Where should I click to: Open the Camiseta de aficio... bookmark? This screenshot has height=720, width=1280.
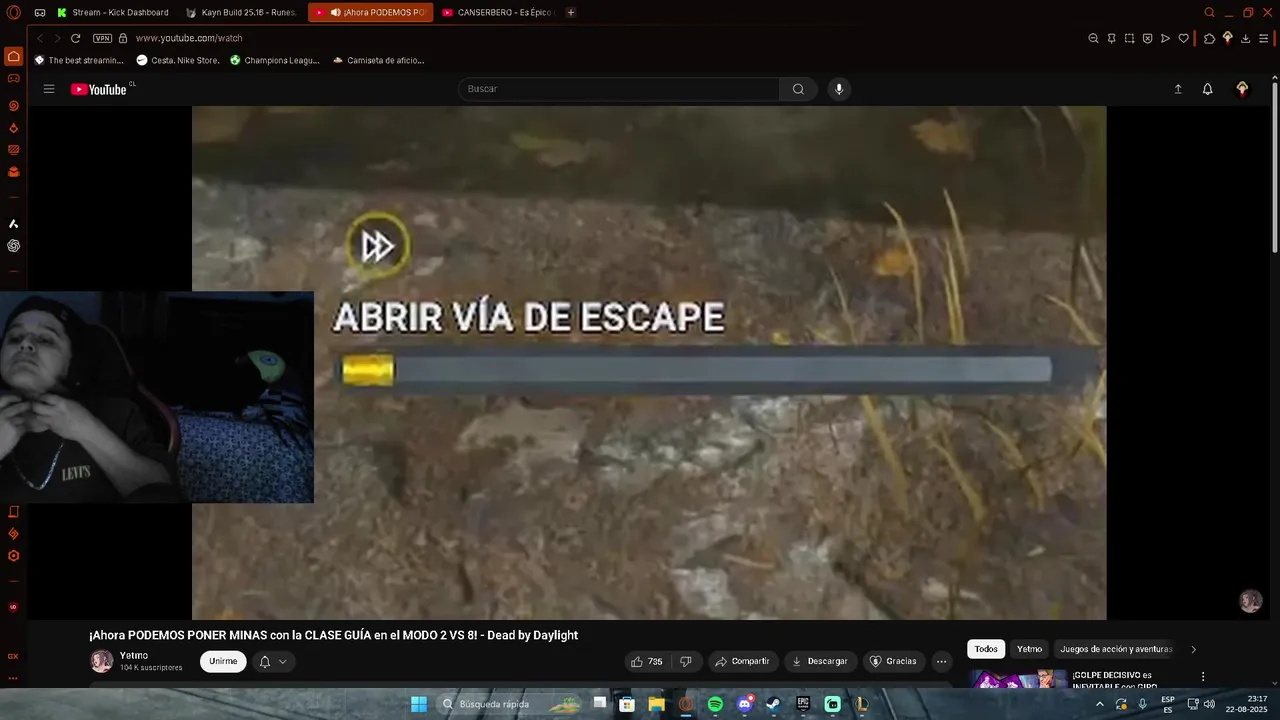[x=378, y=60]
